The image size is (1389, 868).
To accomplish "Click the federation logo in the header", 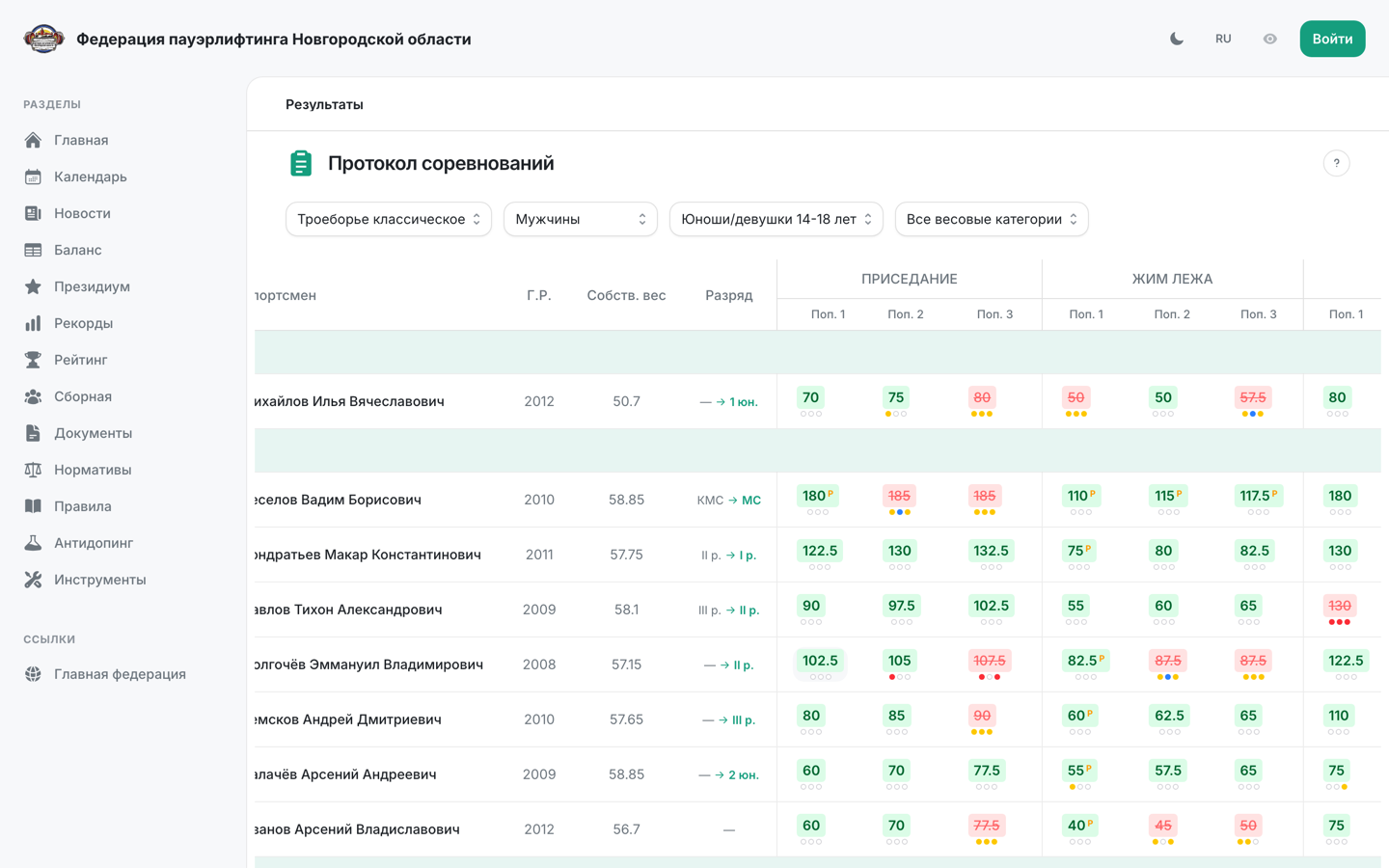I will pyautogui.click(x=43, y=39).
